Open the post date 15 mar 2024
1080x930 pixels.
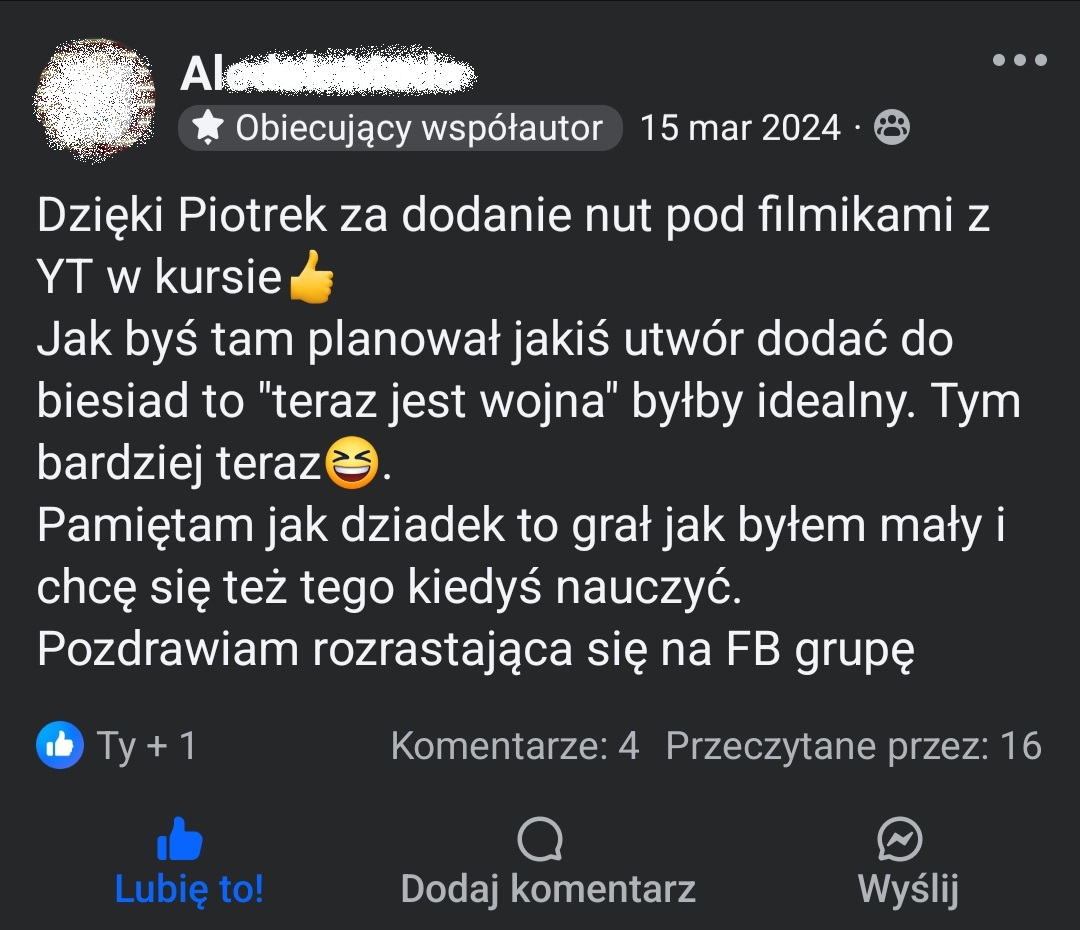click(x=740, y=128)
